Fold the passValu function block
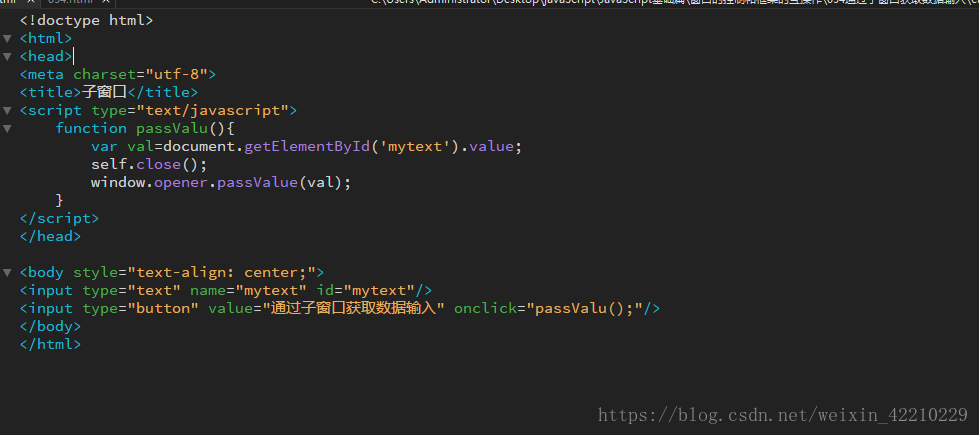The height and width of the screenshot is (435, 979). tap(7, 129)
